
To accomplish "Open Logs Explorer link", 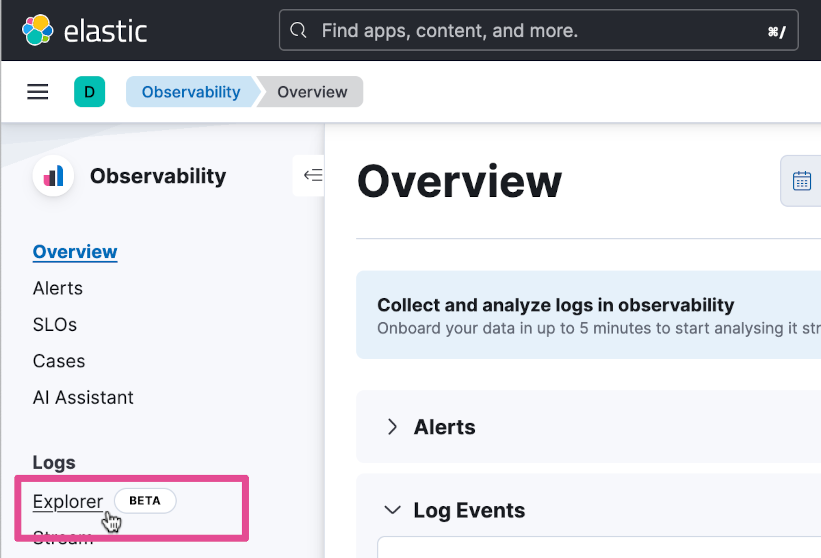I will (x=67, y=501).
